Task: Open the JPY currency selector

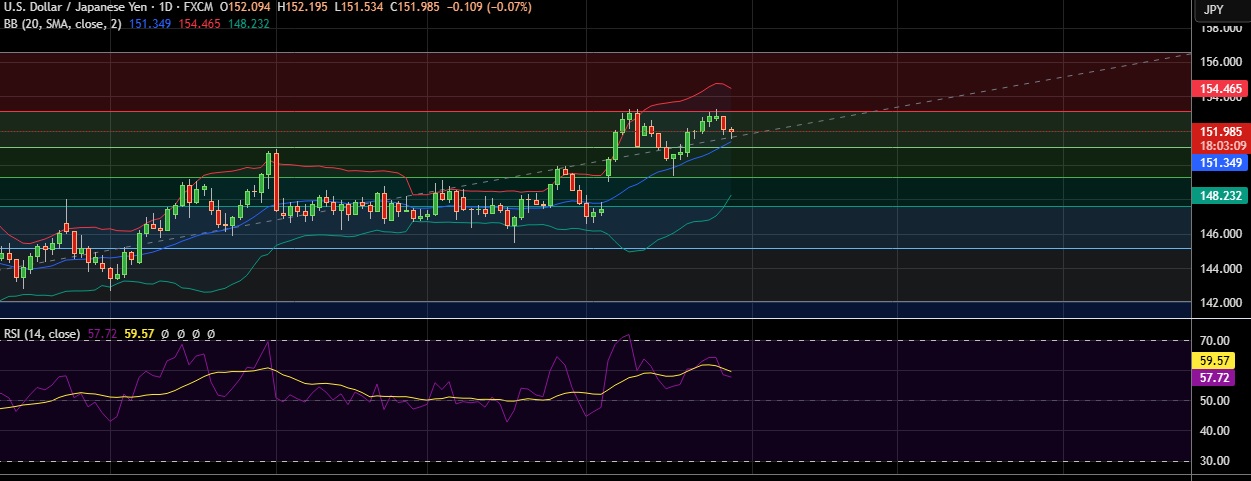Action: (1214, 9)
